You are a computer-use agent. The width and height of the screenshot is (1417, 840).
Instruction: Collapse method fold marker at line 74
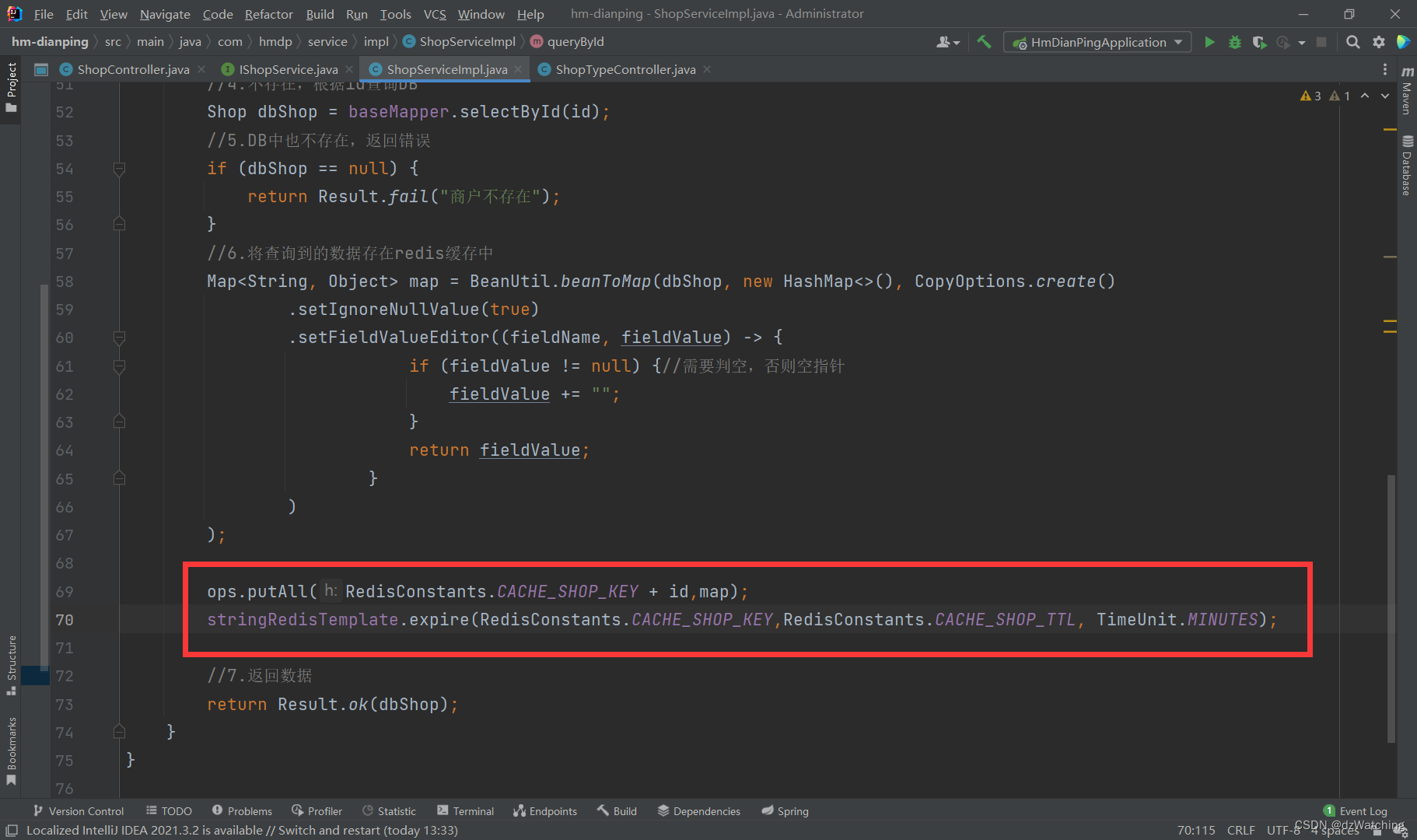pos(119,732)
